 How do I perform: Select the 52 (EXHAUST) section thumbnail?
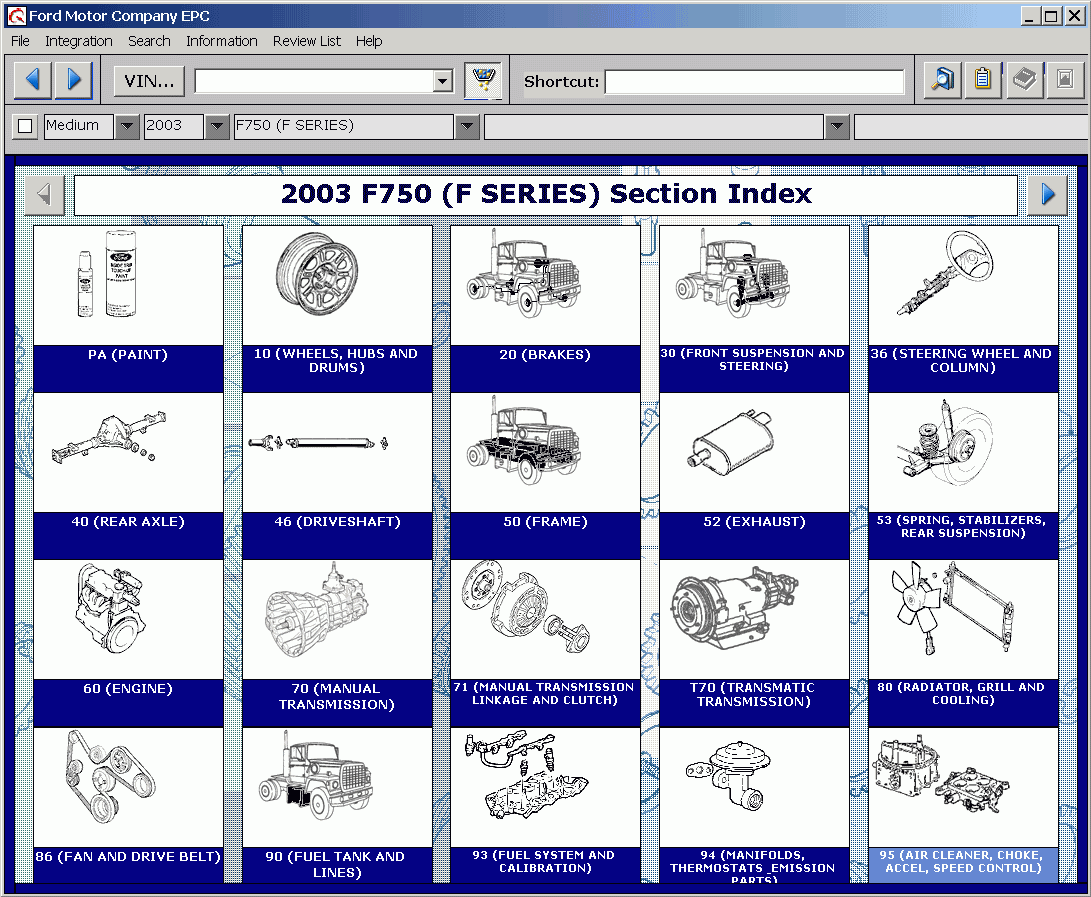tap(754, 450)
